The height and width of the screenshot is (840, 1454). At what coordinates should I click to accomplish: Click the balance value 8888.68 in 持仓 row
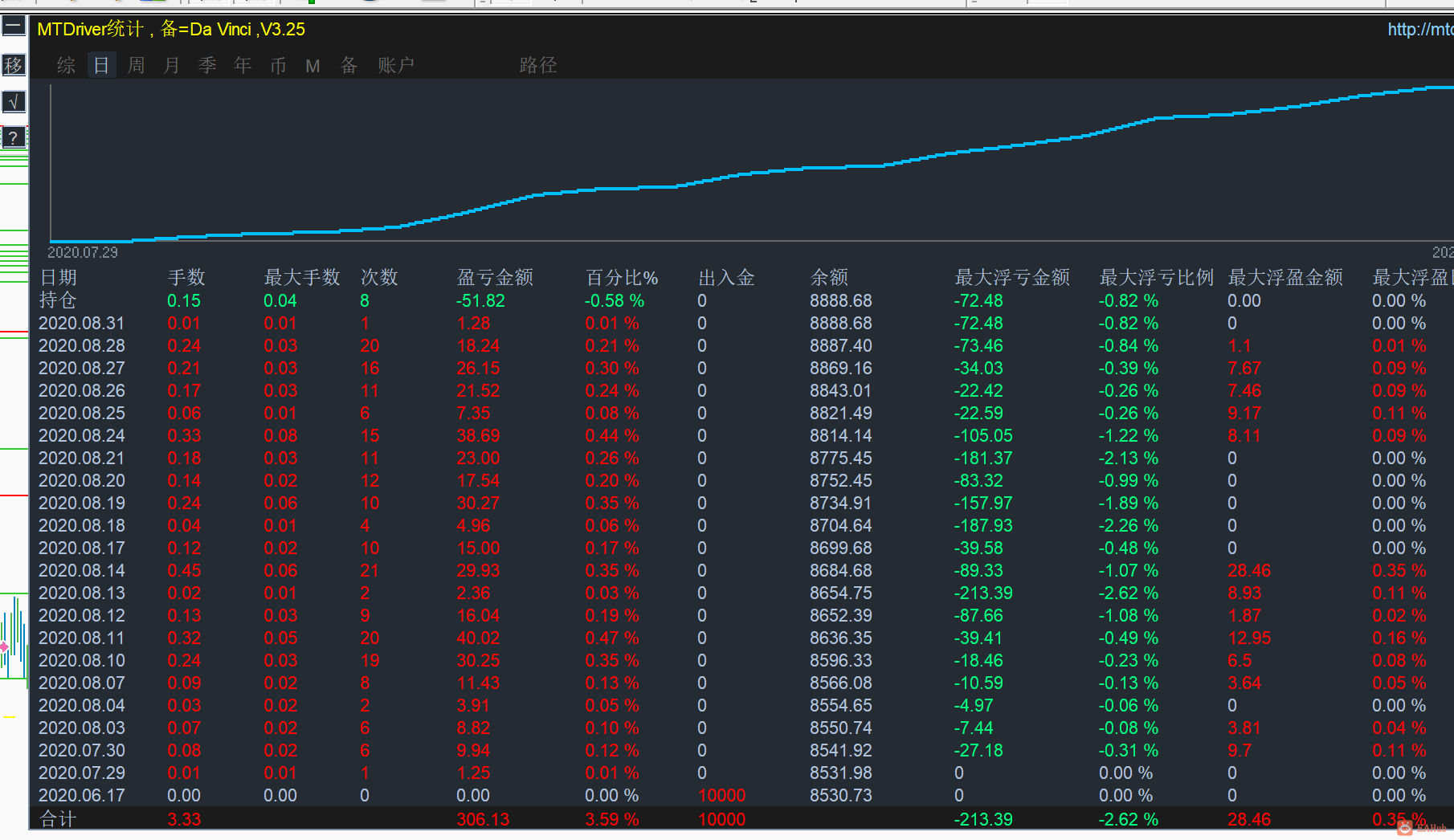[x=841, y=300]
